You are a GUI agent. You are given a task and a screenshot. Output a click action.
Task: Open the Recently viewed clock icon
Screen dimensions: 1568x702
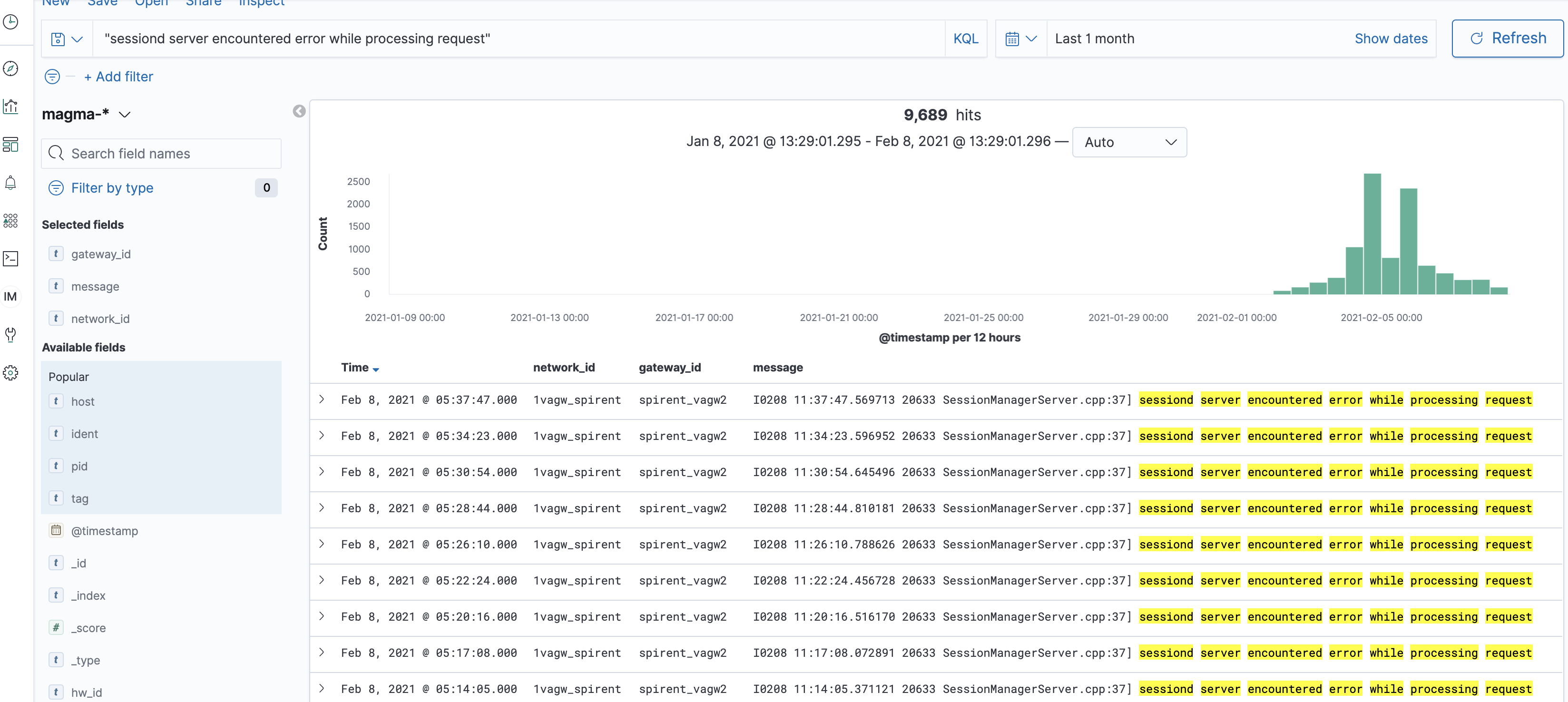pyautogui.click(x=10, y=22)
